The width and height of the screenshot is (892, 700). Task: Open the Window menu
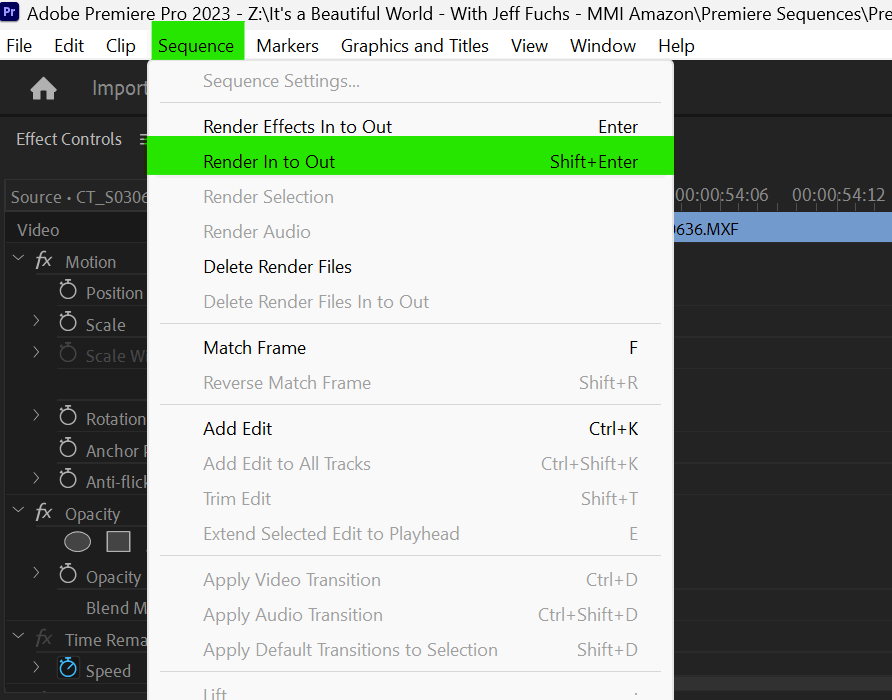pyautogui.click(x=603, y=46)
